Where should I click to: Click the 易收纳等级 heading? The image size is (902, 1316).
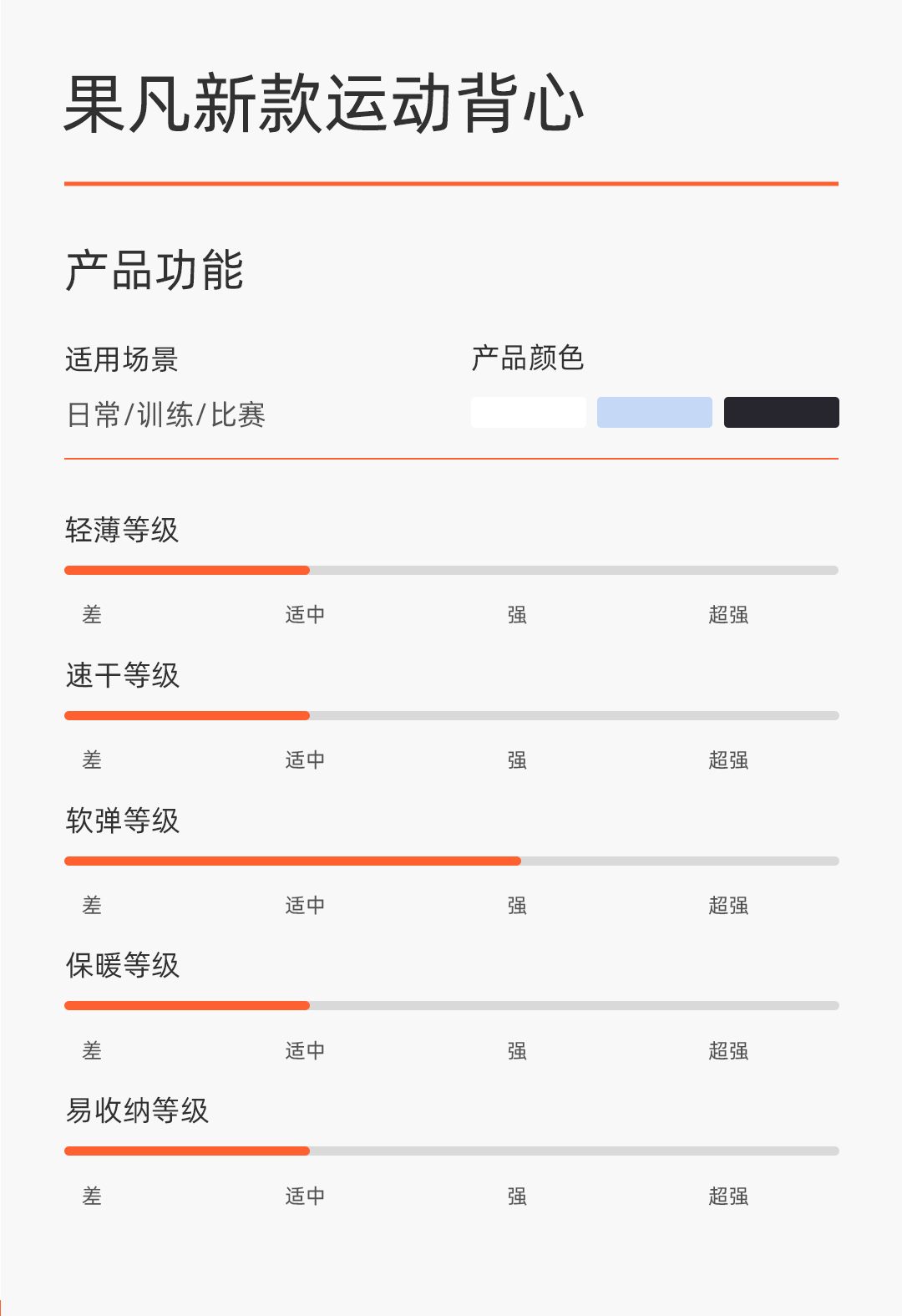137,1110
